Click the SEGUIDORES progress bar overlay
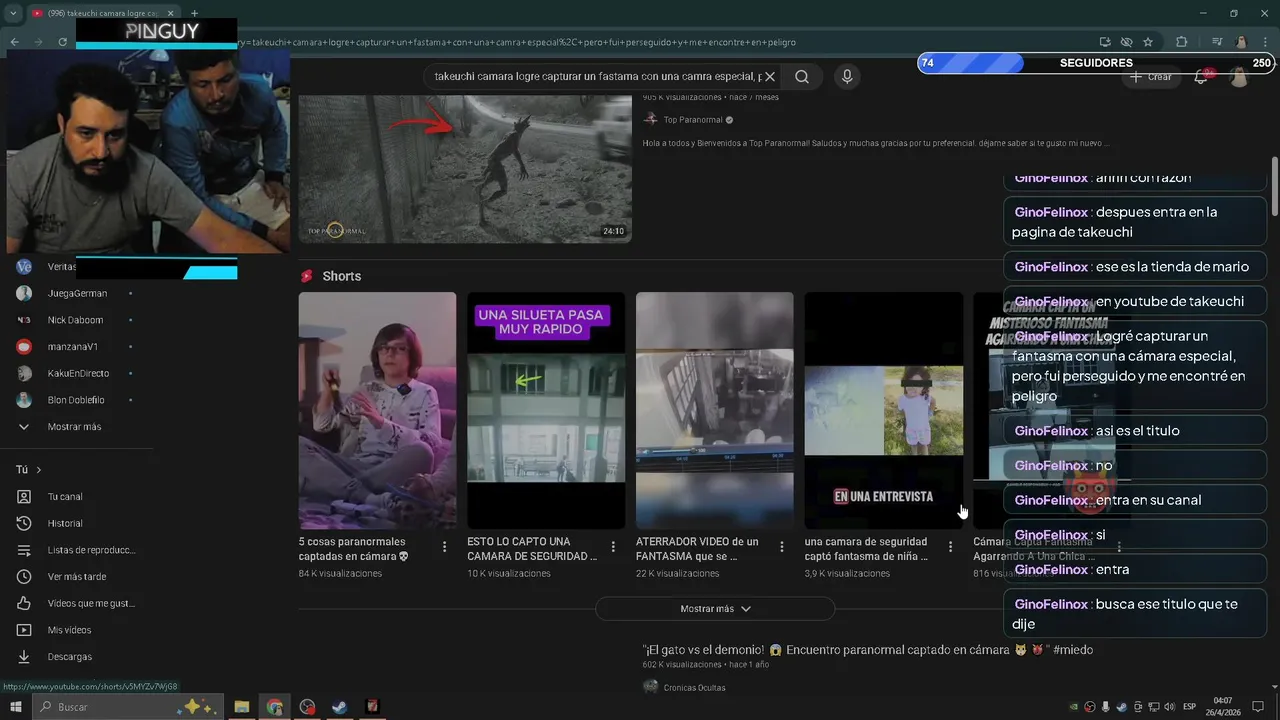Image resolution: width=1280 pixels, height=720 pixels. [x=1097, y=63]
